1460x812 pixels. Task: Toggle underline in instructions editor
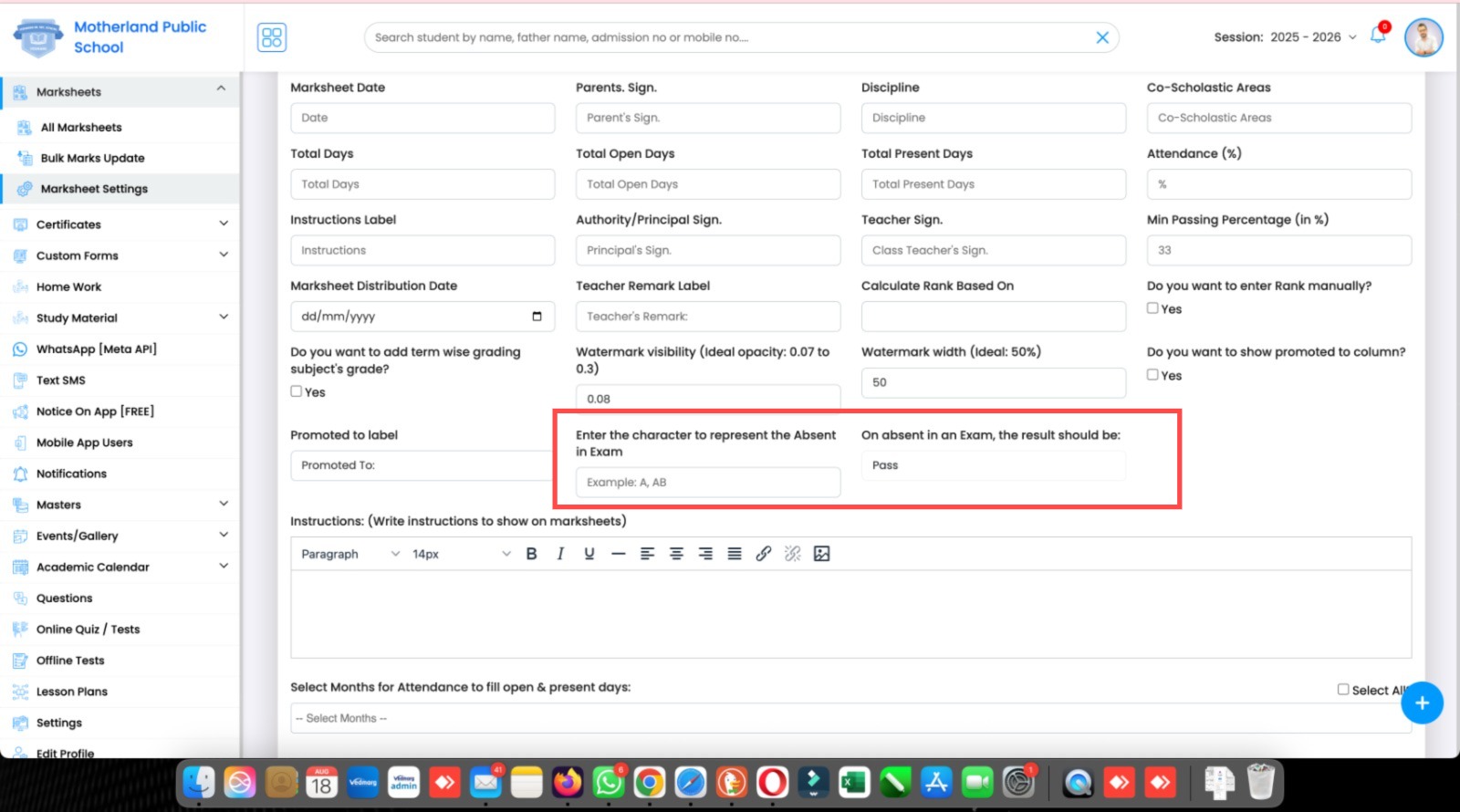coord(589,554)
